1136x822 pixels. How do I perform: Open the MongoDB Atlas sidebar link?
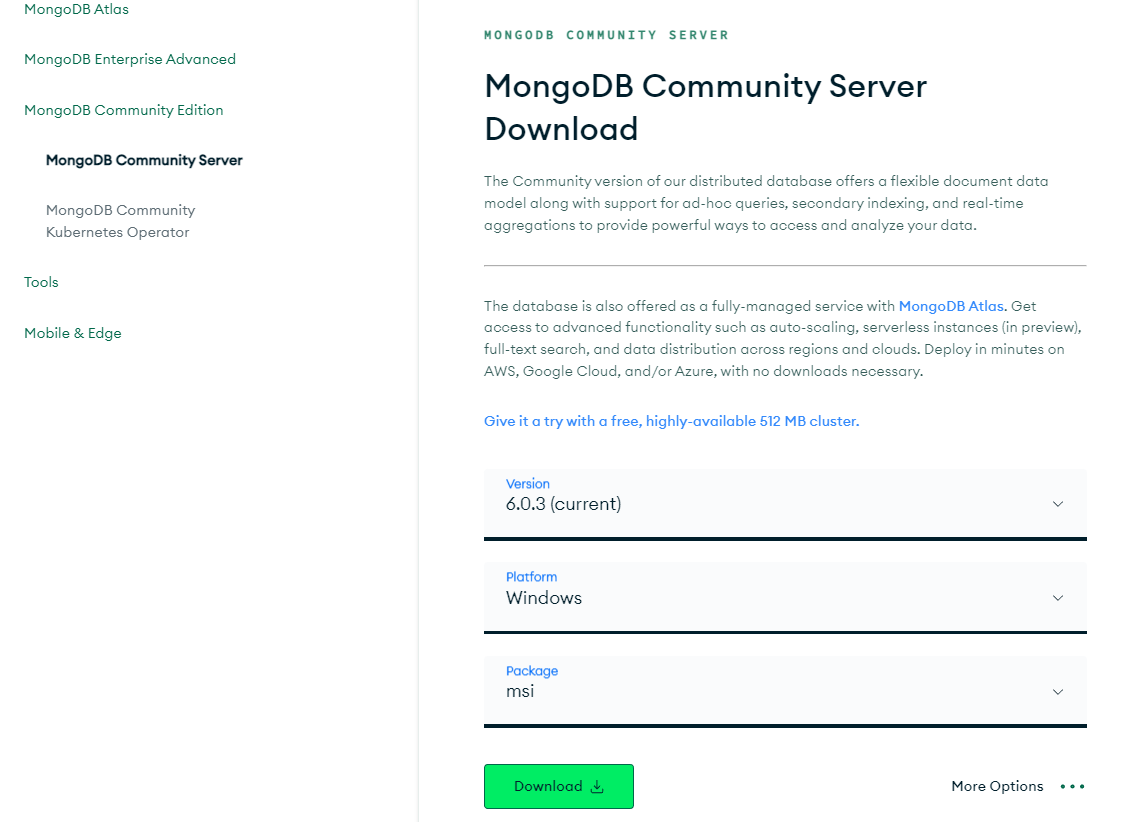point(76,9)
